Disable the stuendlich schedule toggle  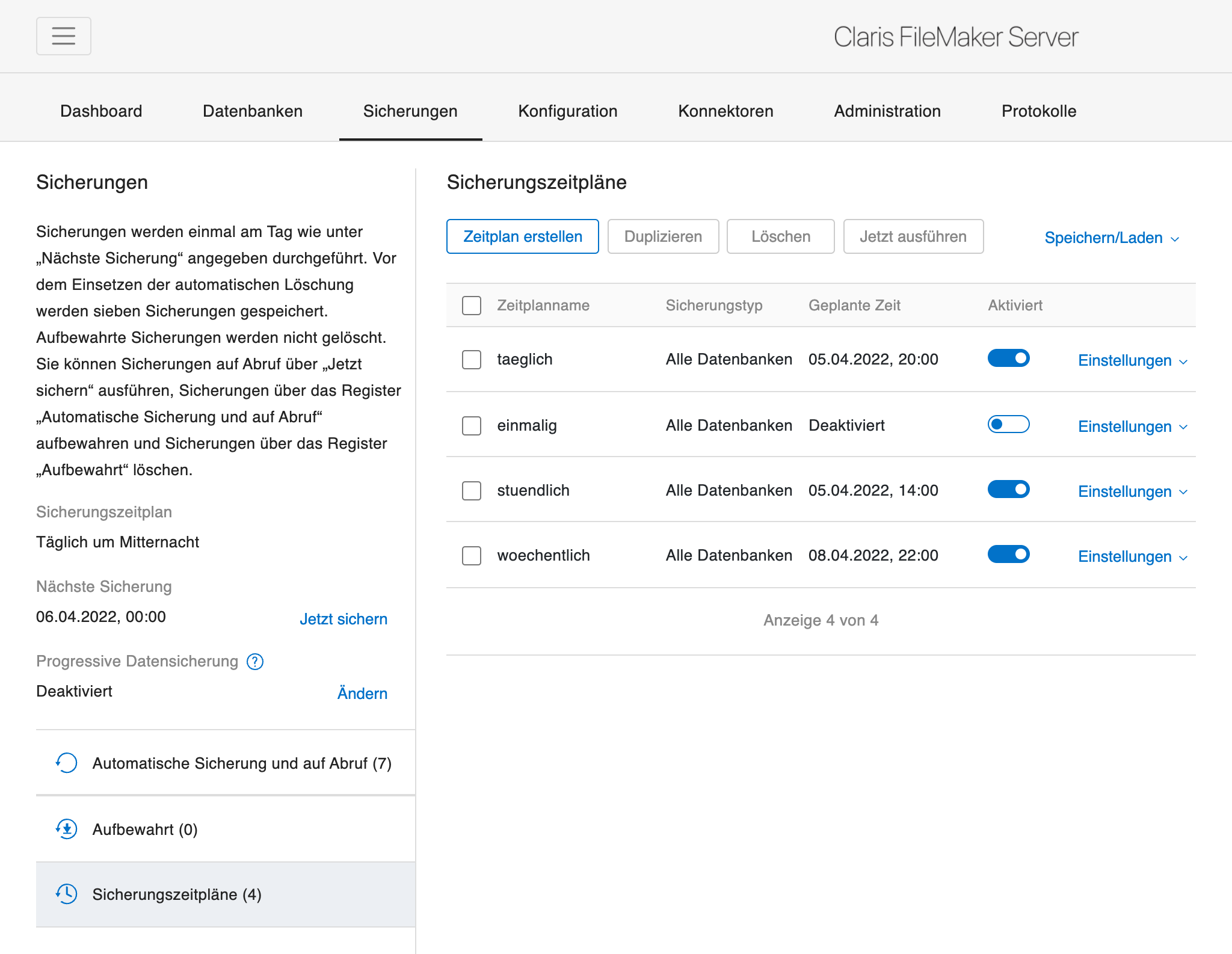coord(1009,490)
